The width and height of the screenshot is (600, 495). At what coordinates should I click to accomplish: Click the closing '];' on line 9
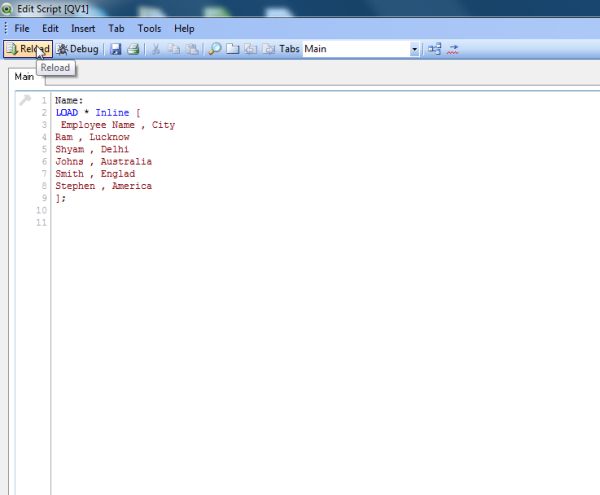(60, 199)
